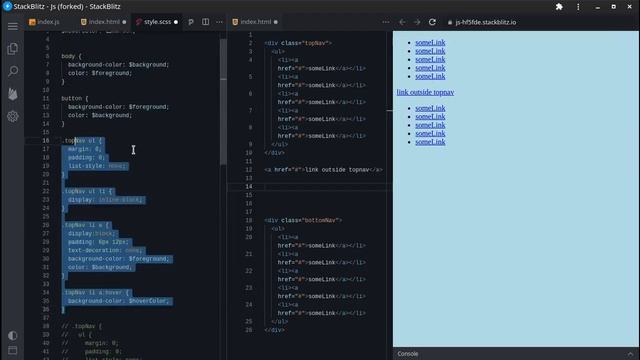This screenshot has width=640, height=360.
Task: Open more actions in the right editor pane
Action: (385, 22)
